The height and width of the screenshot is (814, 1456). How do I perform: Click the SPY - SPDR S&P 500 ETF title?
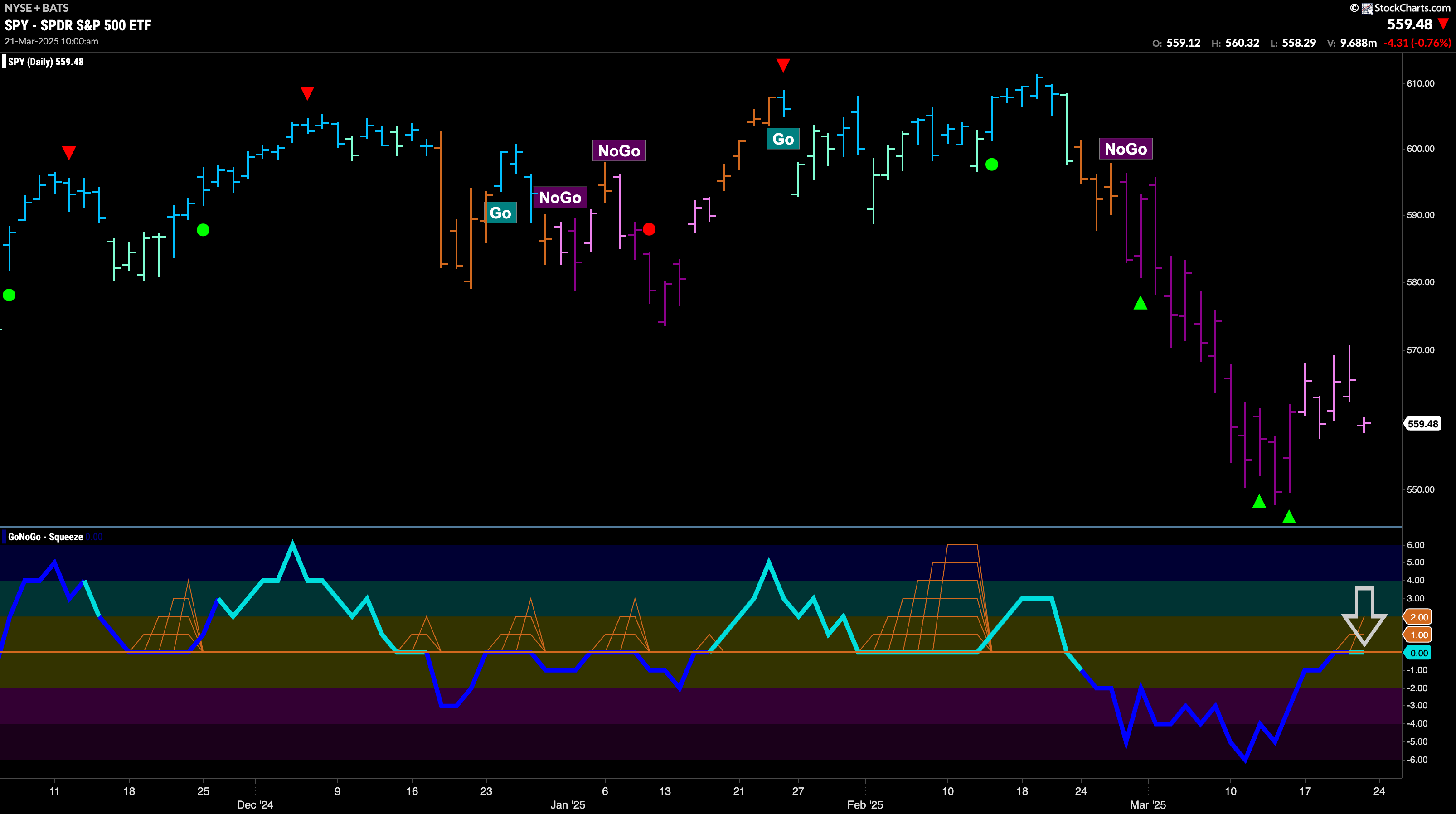coord(78,25)
